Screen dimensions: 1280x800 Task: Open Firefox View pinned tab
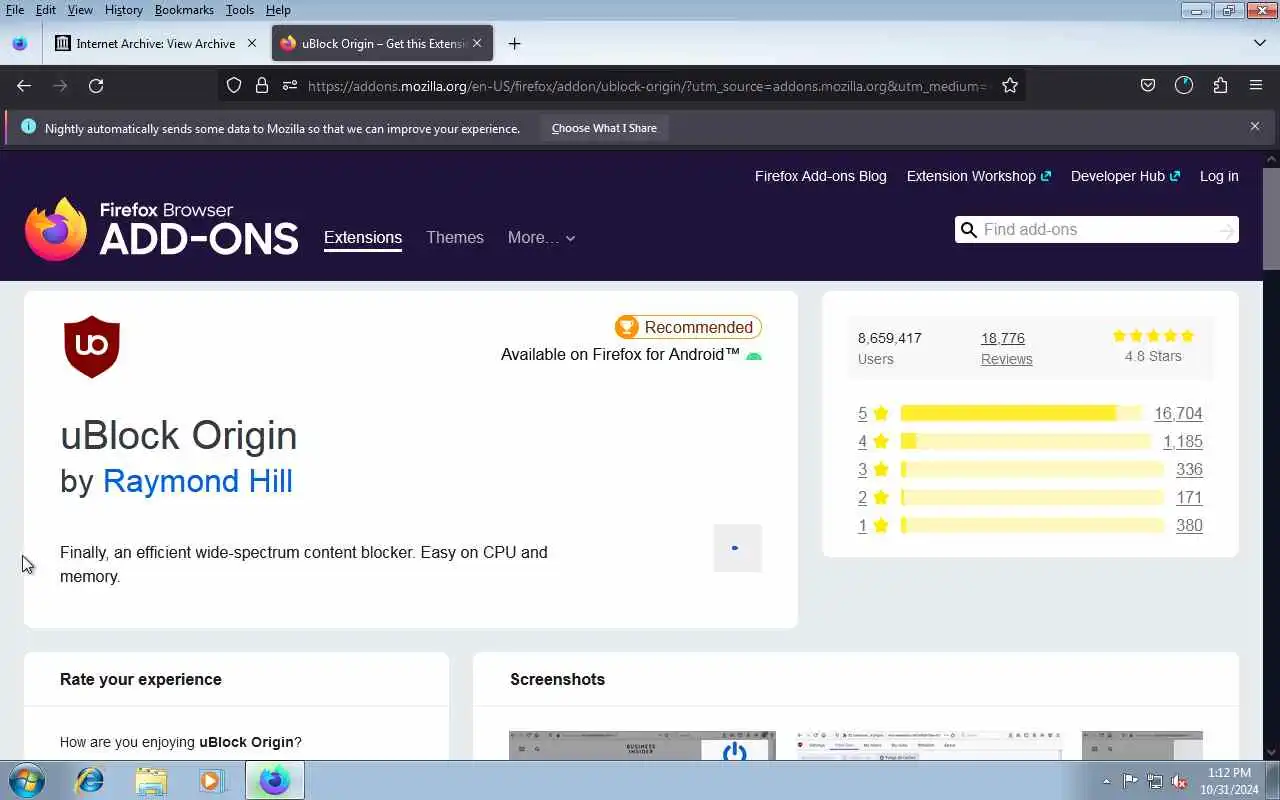[19, 43]
